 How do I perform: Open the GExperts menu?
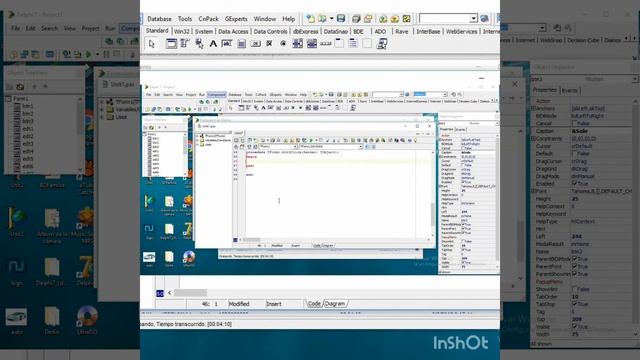point(236,19)
